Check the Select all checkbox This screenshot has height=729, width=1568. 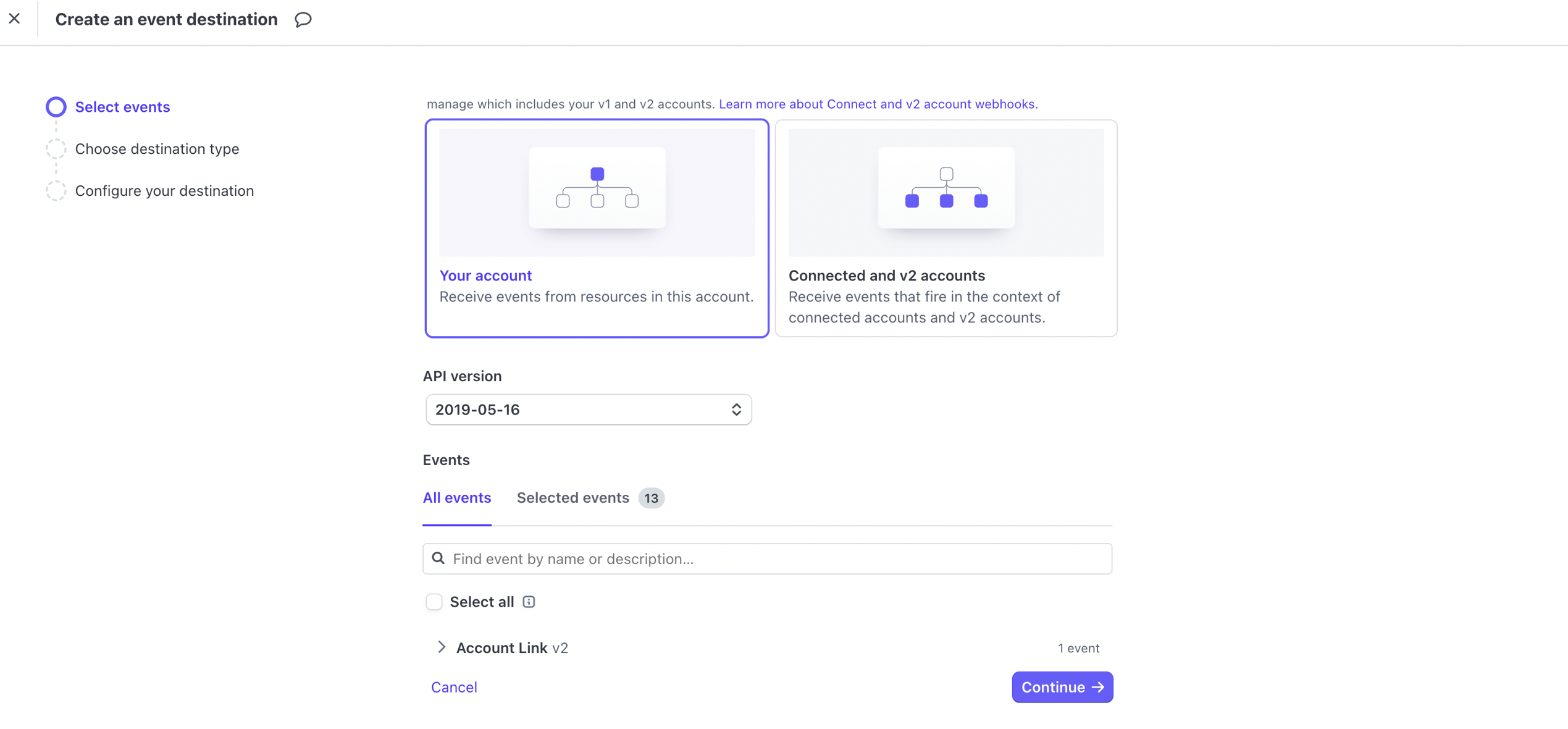(x=434, y=602)
